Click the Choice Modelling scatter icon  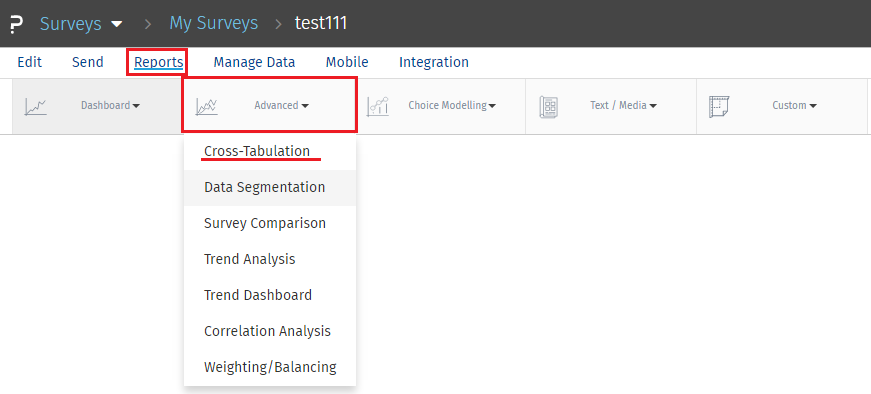pos(378,106)
